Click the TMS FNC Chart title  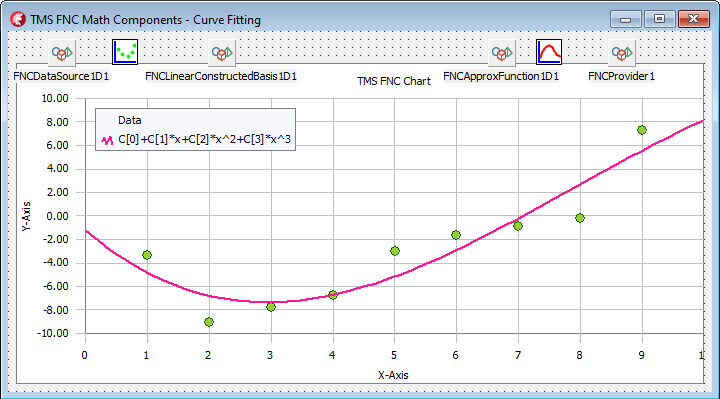pyautogui.click(x=394, y=81)
